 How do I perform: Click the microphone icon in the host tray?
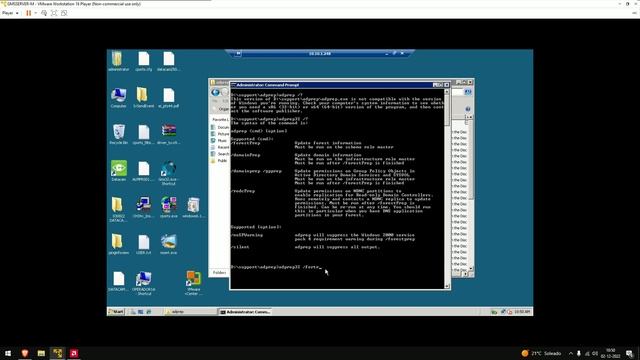tap(579, 353)
